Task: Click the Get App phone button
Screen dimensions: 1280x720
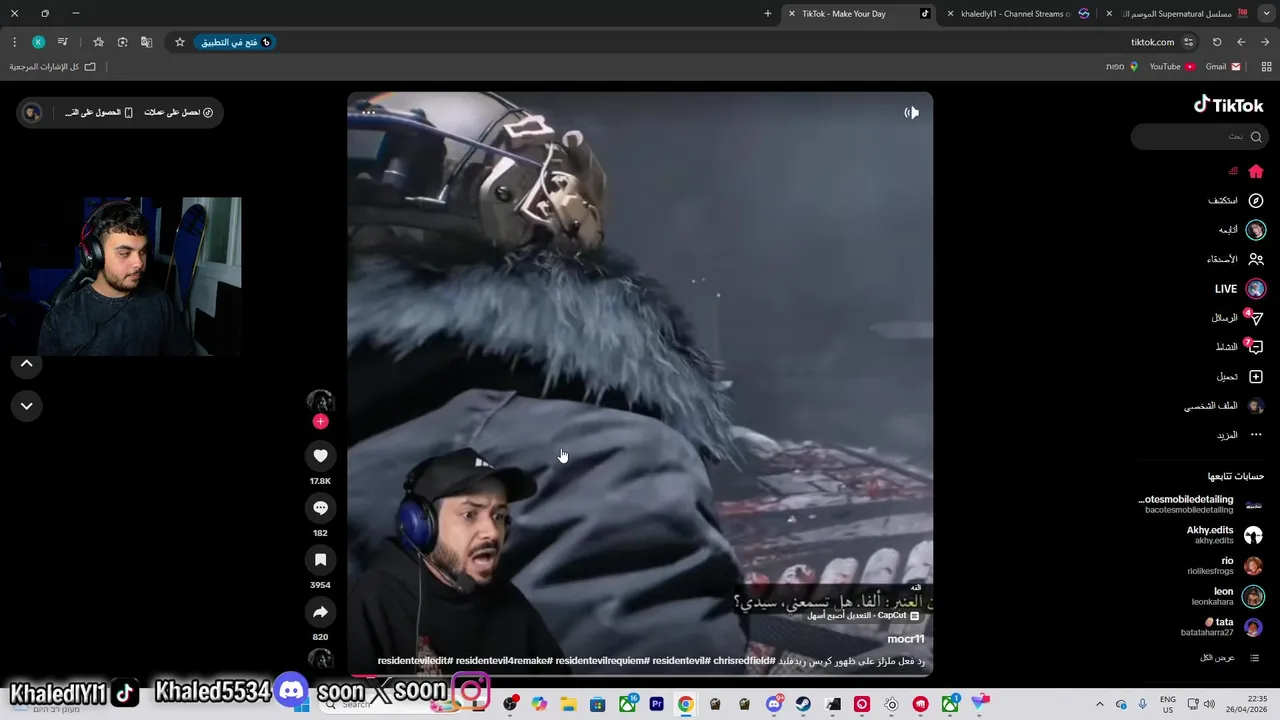Action: pos(99,112)
